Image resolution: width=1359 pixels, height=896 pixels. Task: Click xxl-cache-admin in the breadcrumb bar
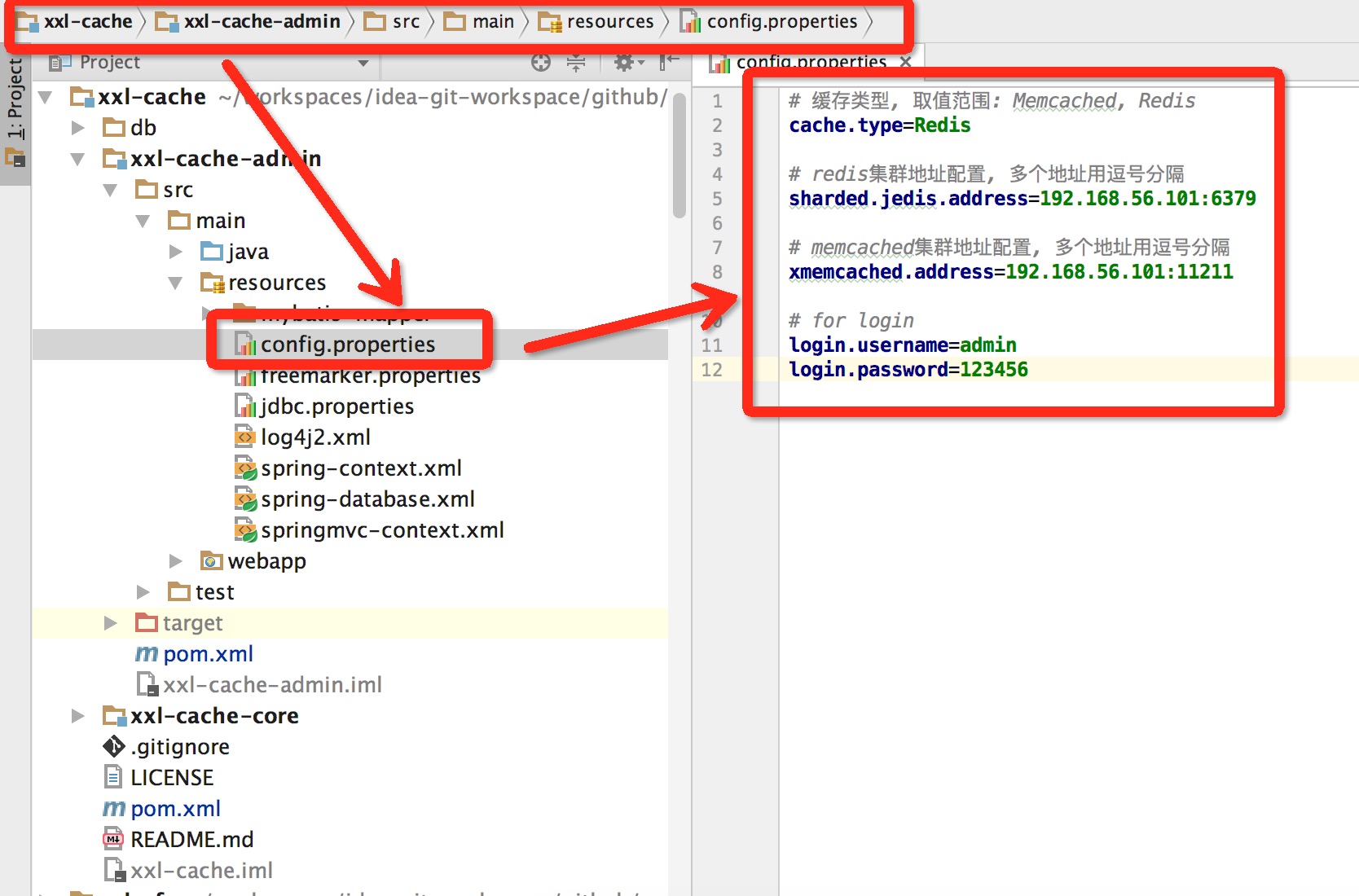pyautogui.click(x=262, y=21)
